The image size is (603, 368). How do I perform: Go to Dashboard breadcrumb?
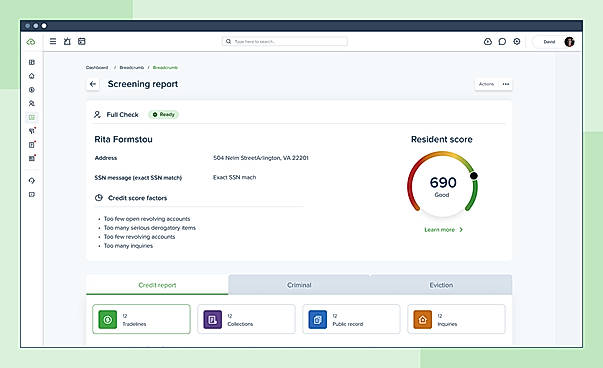point(97,67)
